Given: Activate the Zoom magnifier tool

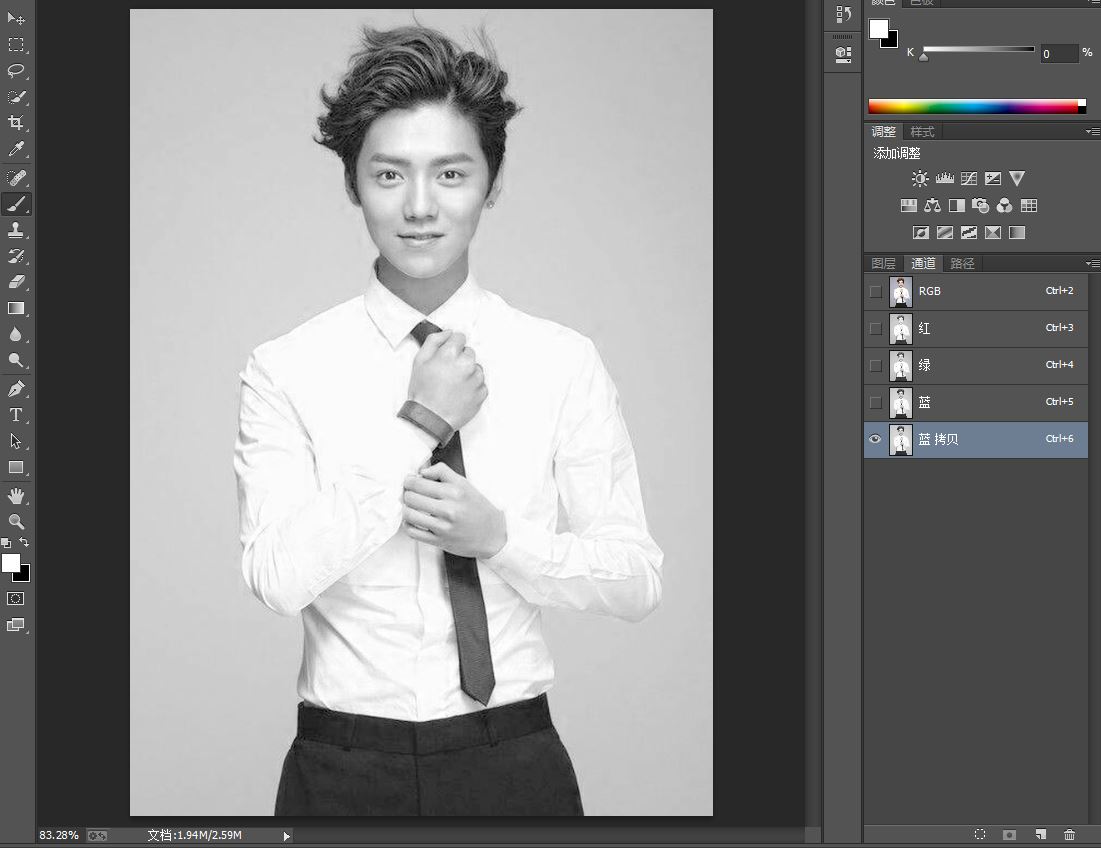Looking at the screenshot, I should point(16,521).
